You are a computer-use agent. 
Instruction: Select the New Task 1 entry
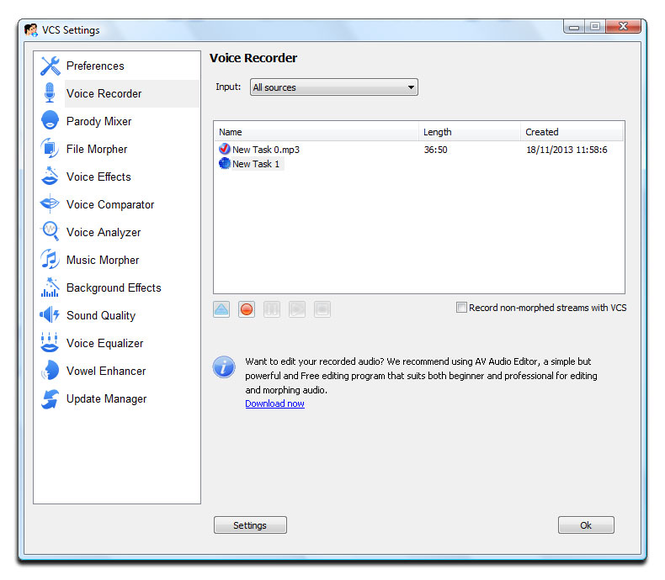(x=256, y=164)
